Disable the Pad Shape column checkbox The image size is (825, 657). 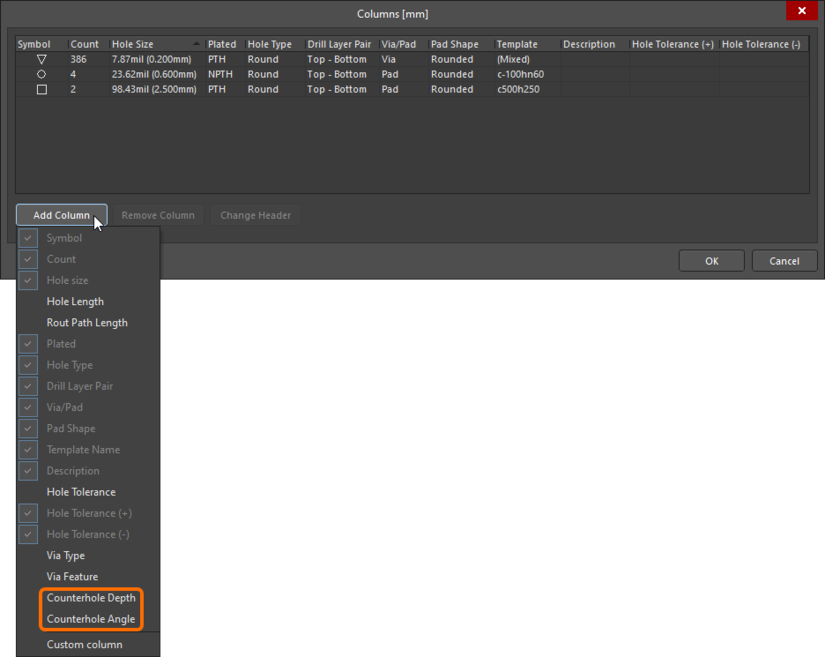(27, 428)
